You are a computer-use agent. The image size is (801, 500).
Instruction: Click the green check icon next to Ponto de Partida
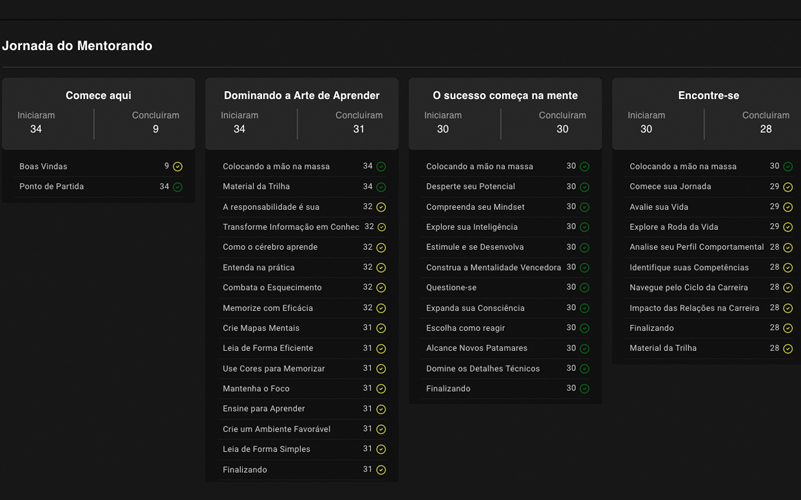pyautogui.click(x=178, y=187)
